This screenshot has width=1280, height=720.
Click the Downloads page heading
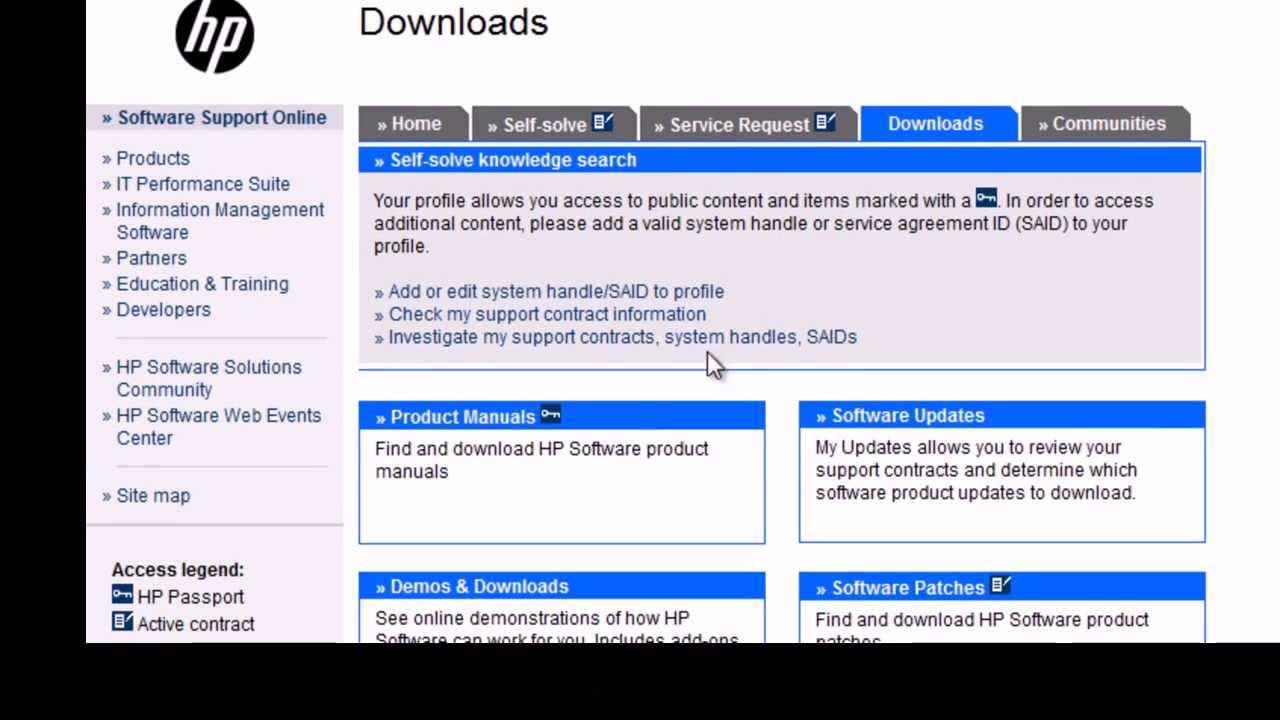tap(453, 22)
